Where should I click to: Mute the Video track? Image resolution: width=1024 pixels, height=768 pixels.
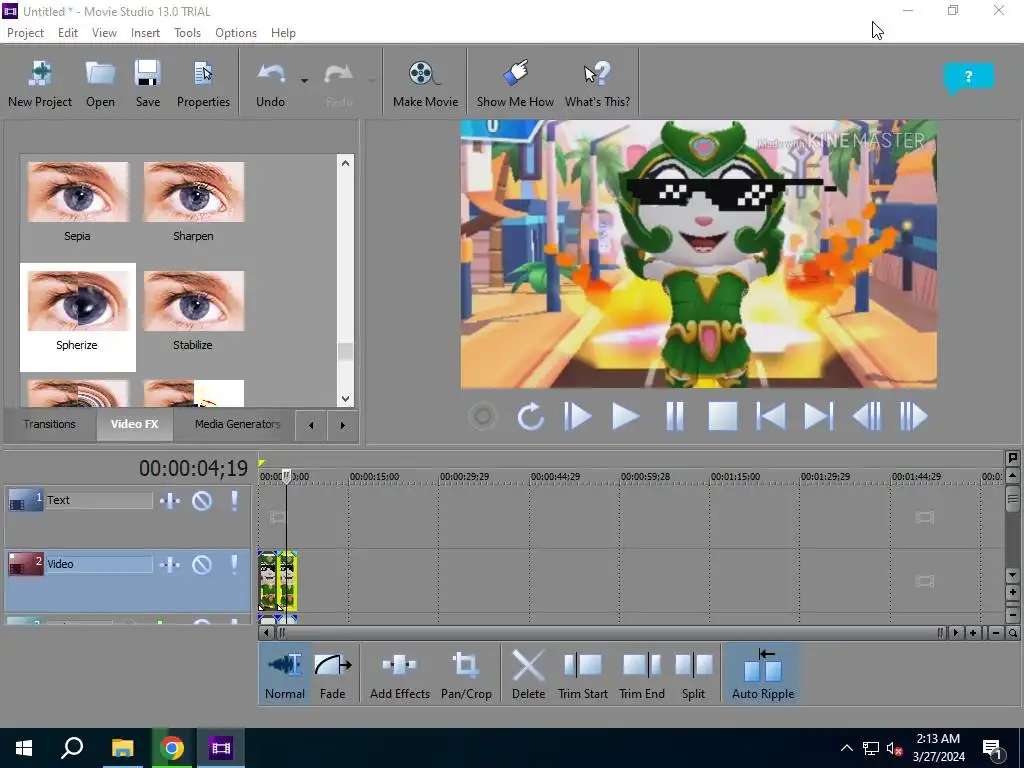(202, 564)
